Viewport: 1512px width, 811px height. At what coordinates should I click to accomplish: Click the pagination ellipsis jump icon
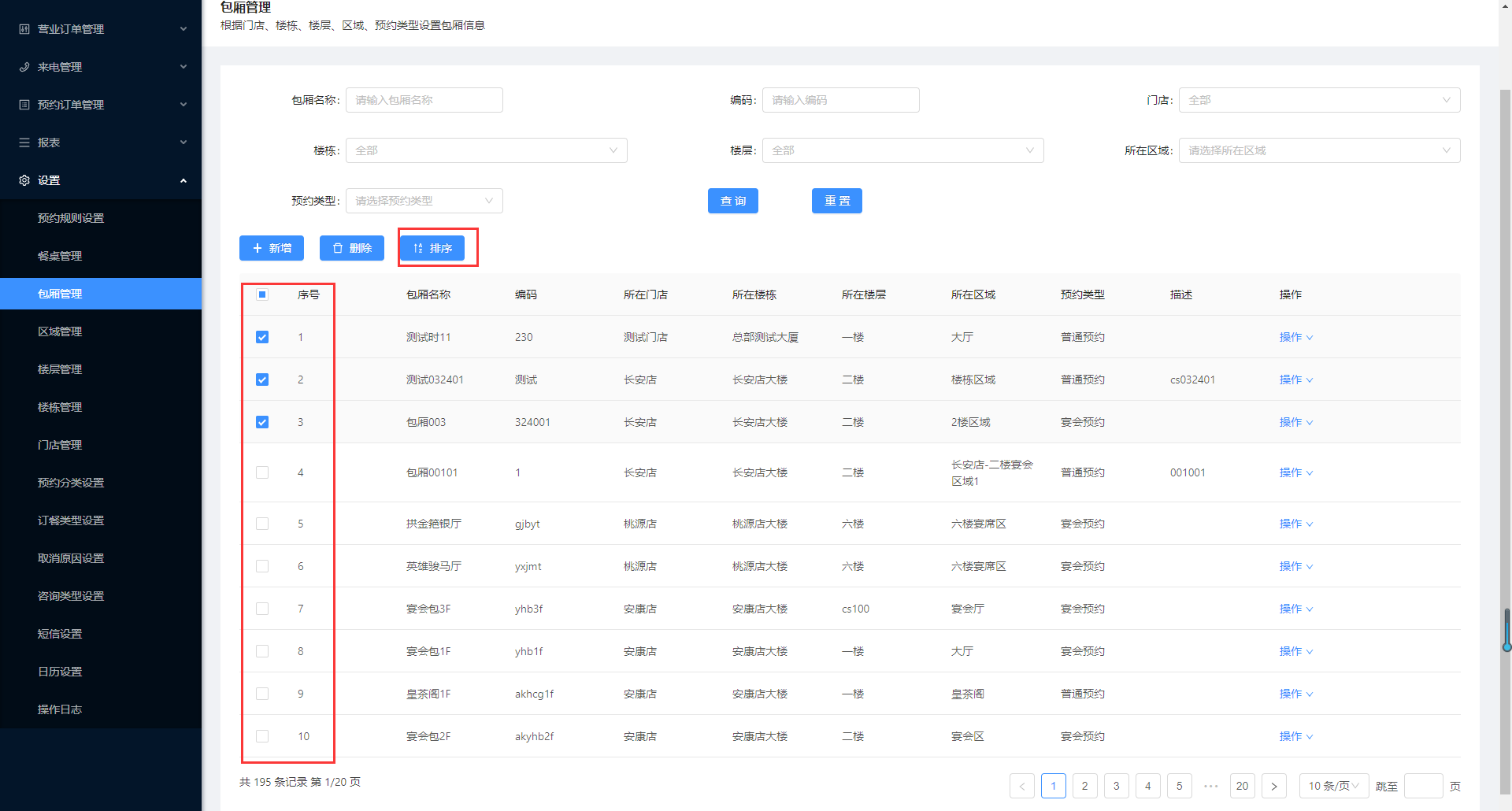tap(1211, 786)
